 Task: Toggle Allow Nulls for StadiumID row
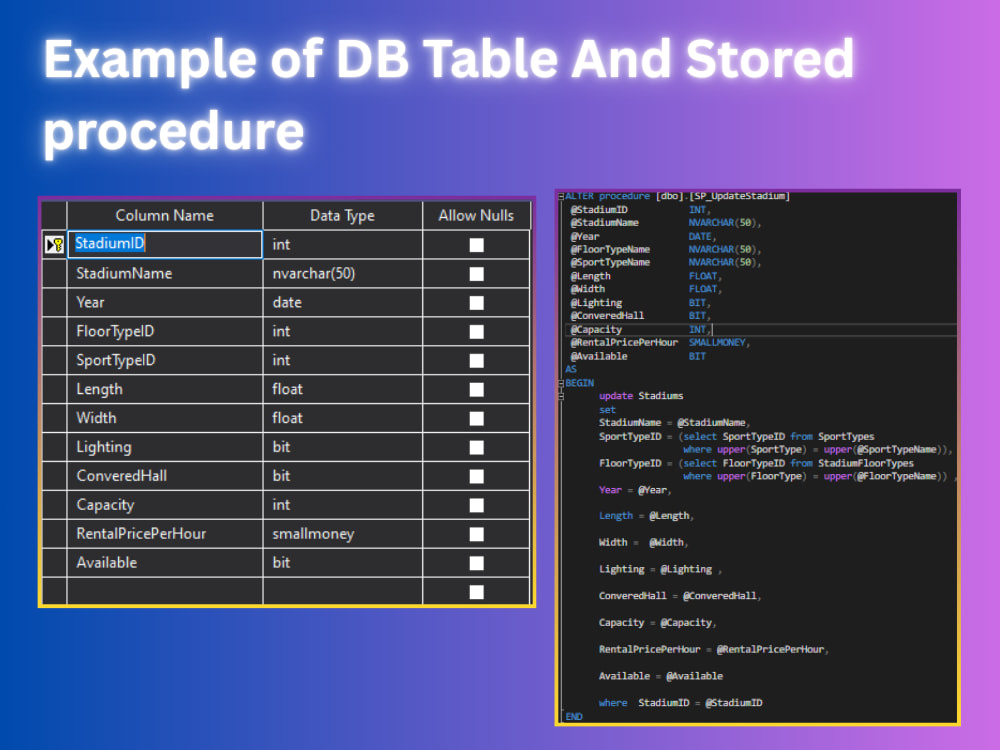pos(476,245)
